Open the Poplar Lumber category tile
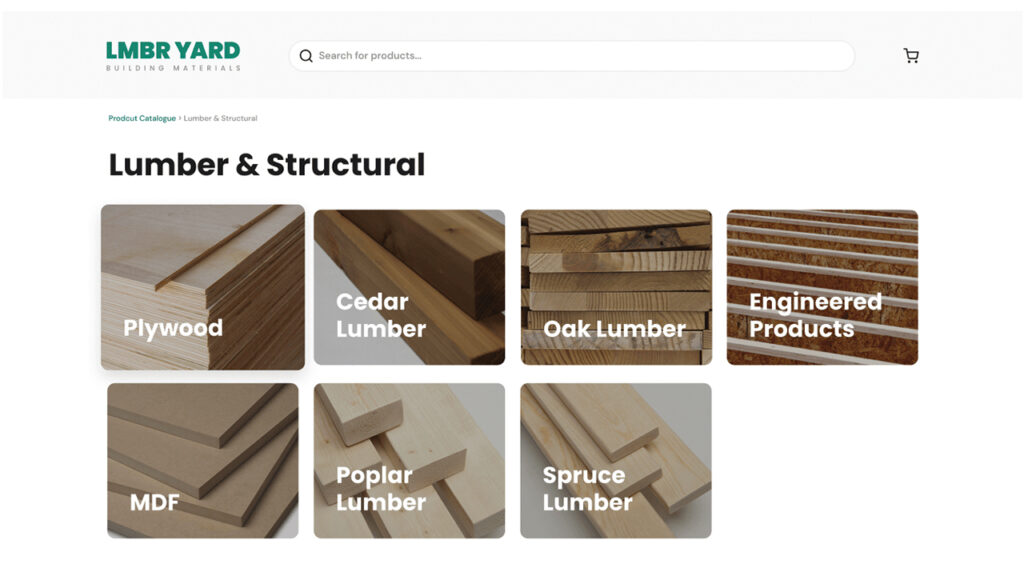This screenshot has height=576, width=1024. [409, 460]
